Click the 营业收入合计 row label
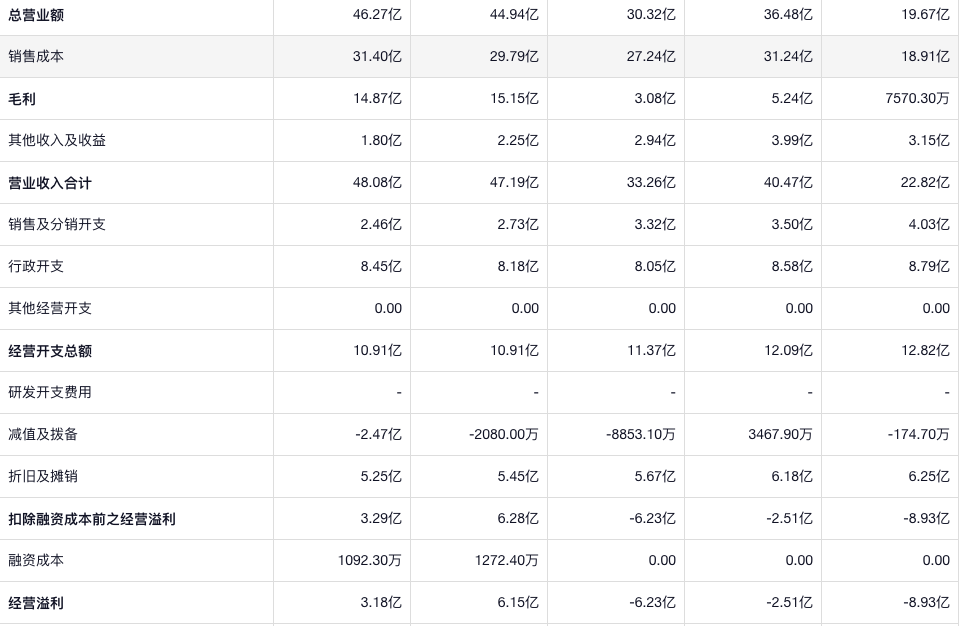Image resolution: width=960 pixels, height=626 pixels. [x=50, y=183]
